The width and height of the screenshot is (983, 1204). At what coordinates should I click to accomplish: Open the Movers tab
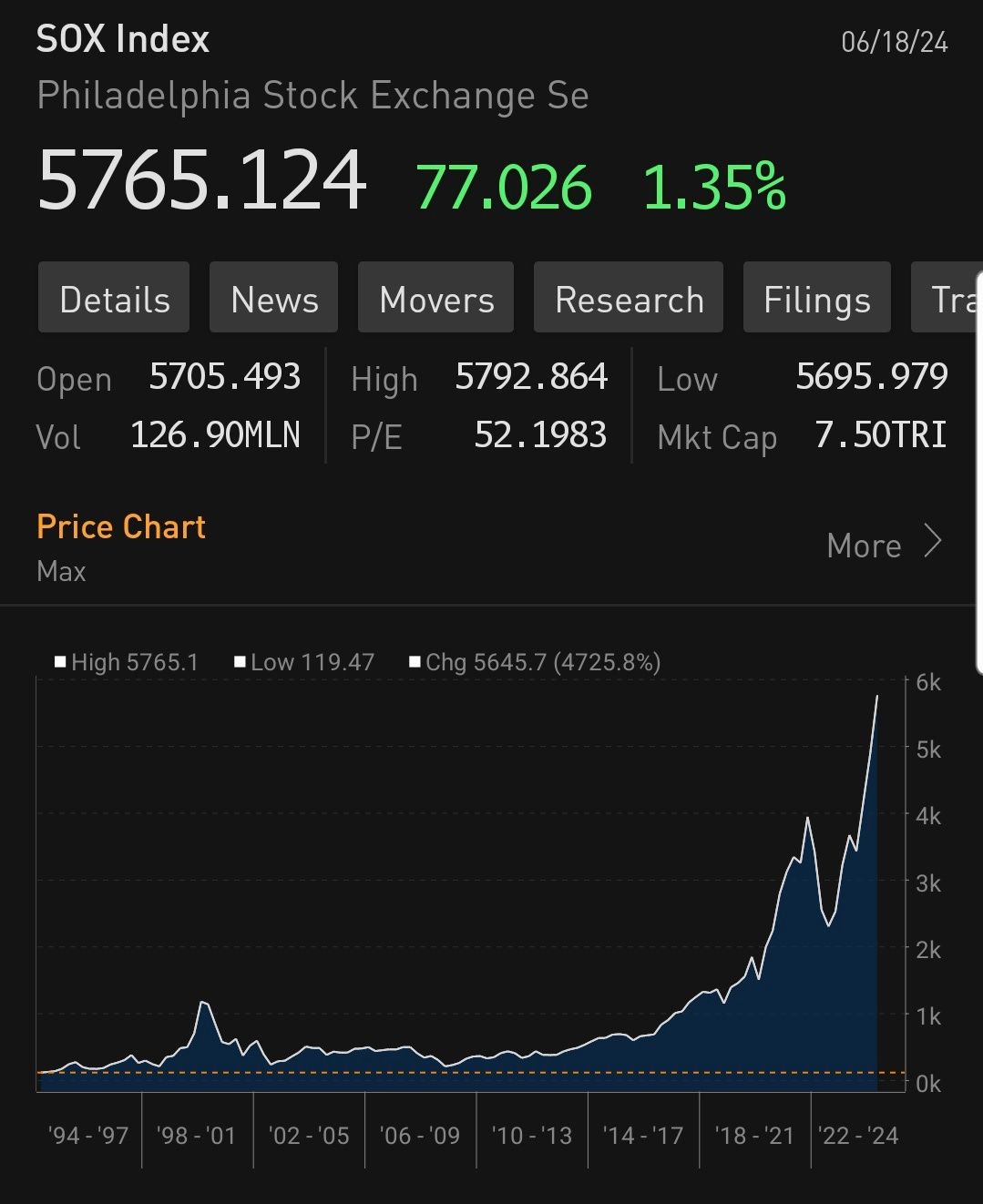pyautogui.click(x=436, y=298)
